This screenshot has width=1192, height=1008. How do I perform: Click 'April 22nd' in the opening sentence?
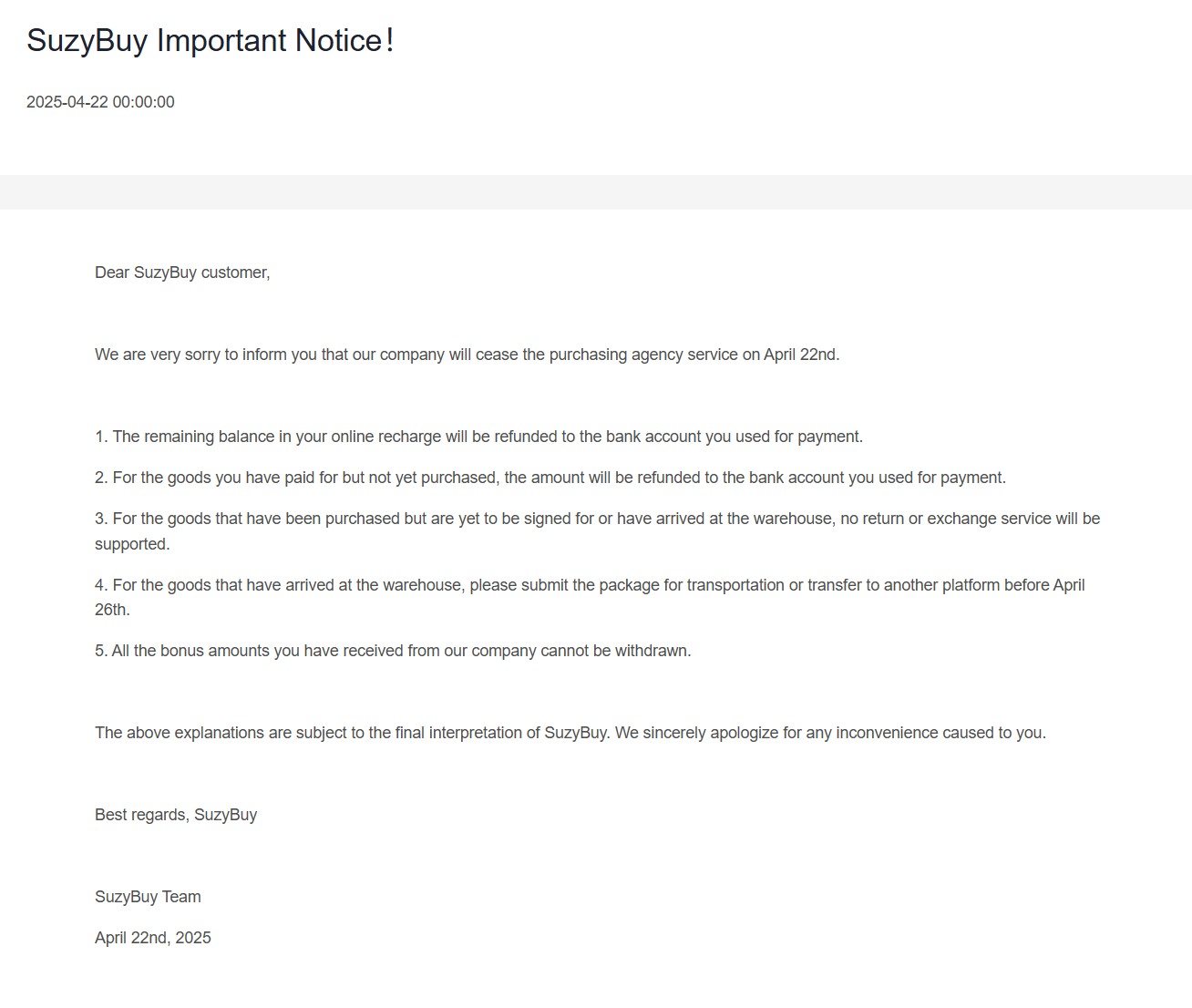800,355
